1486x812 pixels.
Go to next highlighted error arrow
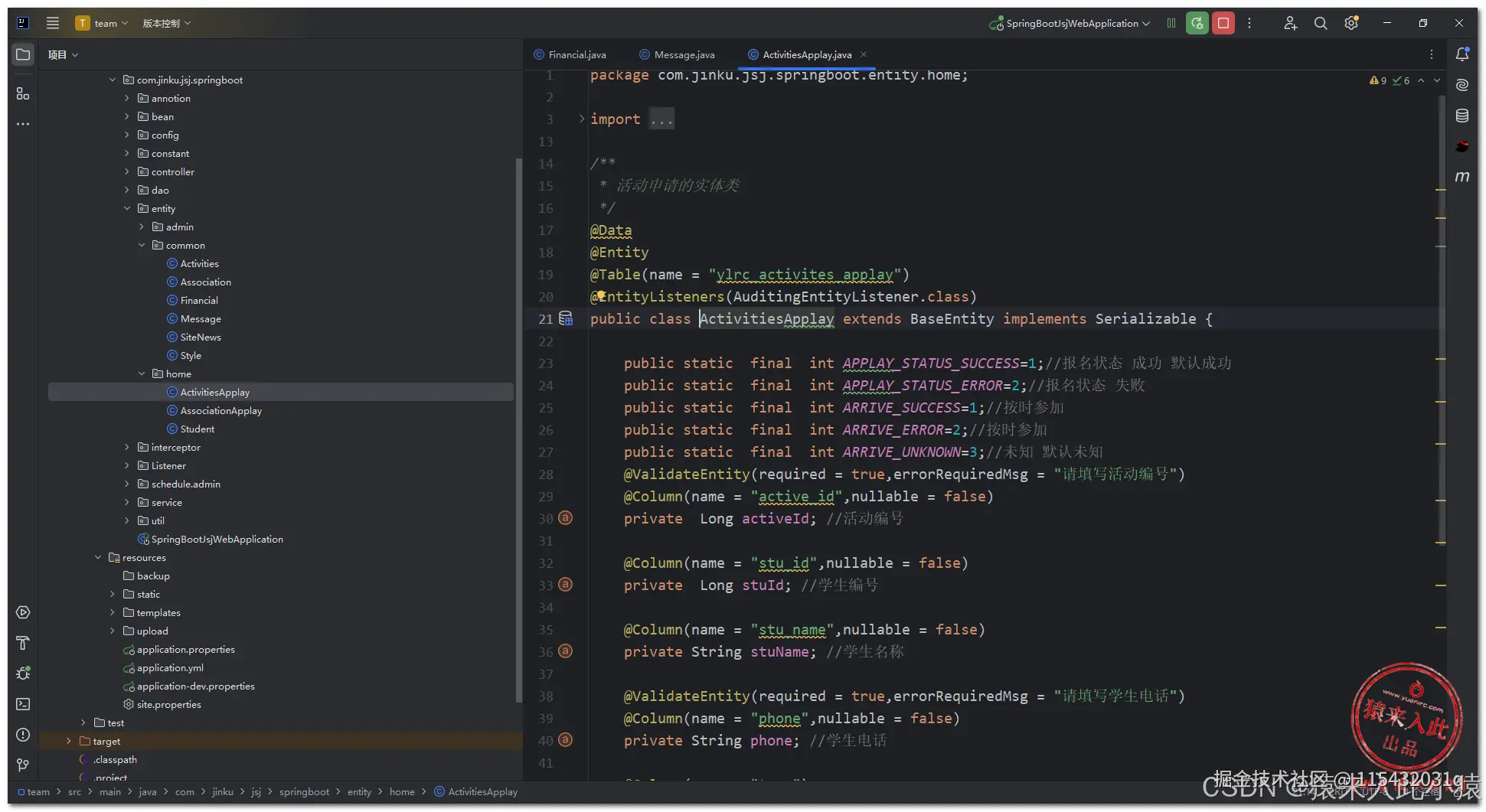click(x=1437, y=80)
